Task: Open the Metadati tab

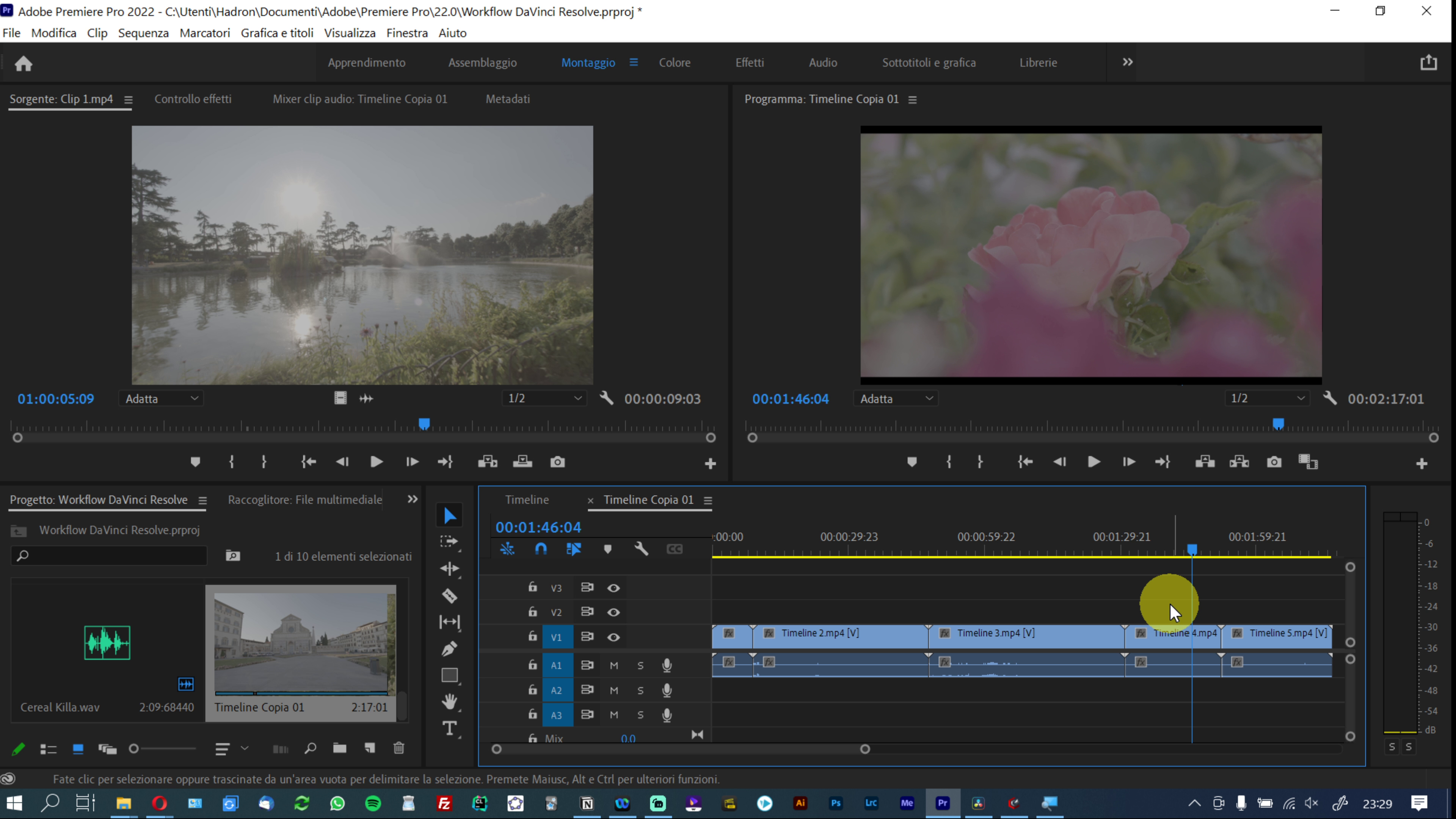Action: pyautogui.click(x=508, y=99)
